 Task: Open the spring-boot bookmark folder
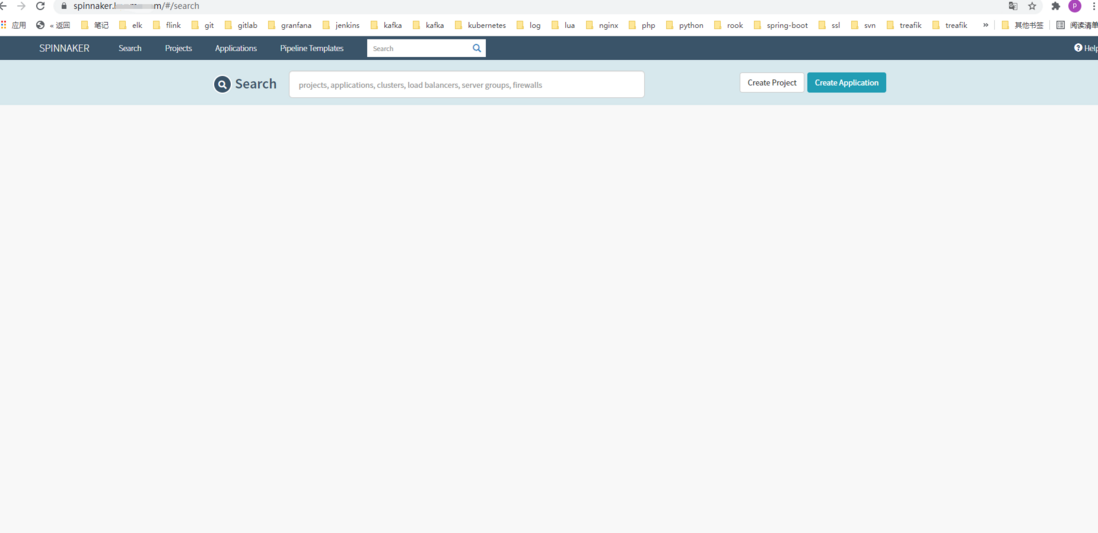tap(781, 25)
